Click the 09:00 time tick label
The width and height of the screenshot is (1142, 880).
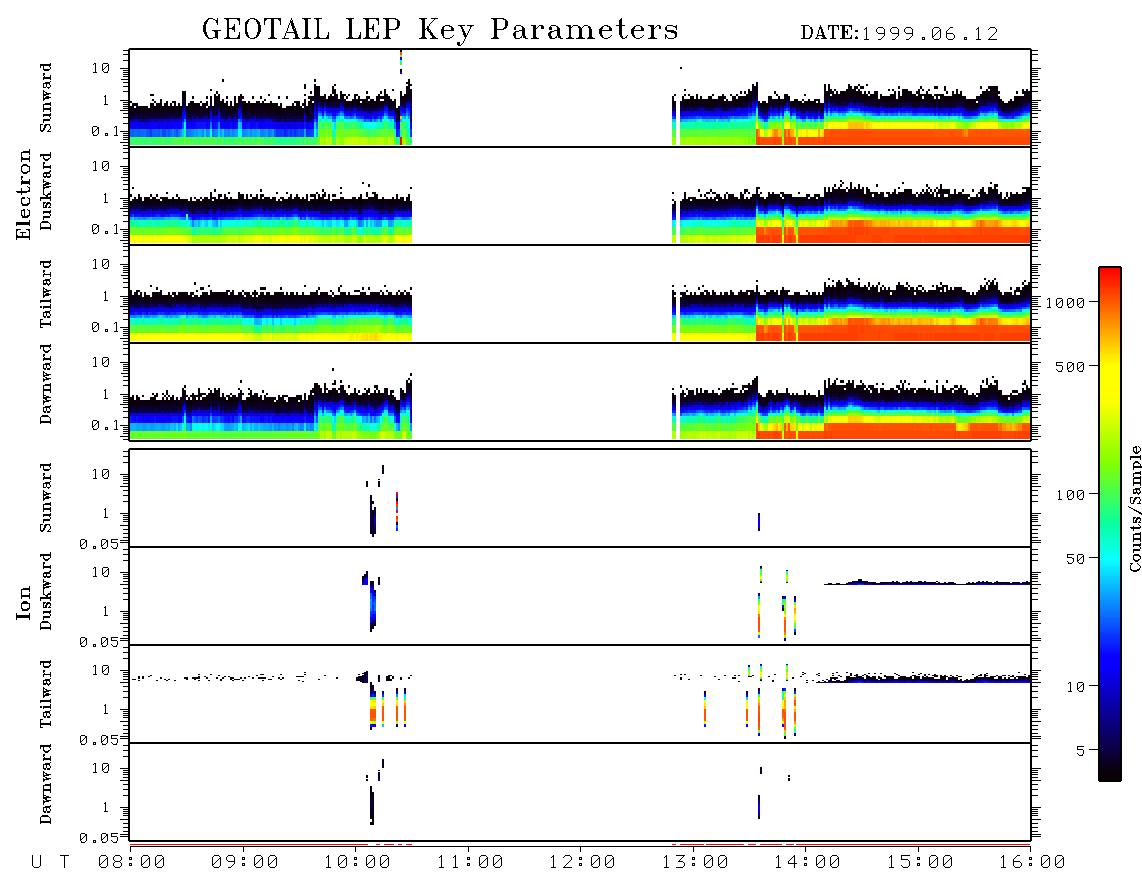point(245,863)
